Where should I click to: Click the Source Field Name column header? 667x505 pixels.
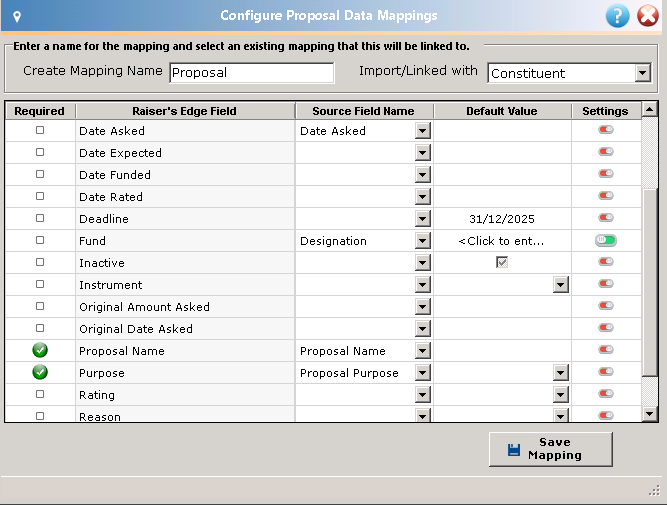tap(364, 111)
